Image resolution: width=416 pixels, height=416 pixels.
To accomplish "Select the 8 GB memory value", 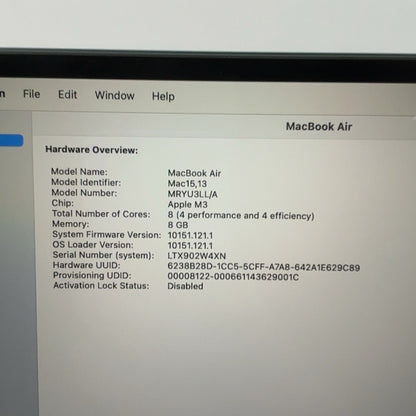I will click(178, 225).
